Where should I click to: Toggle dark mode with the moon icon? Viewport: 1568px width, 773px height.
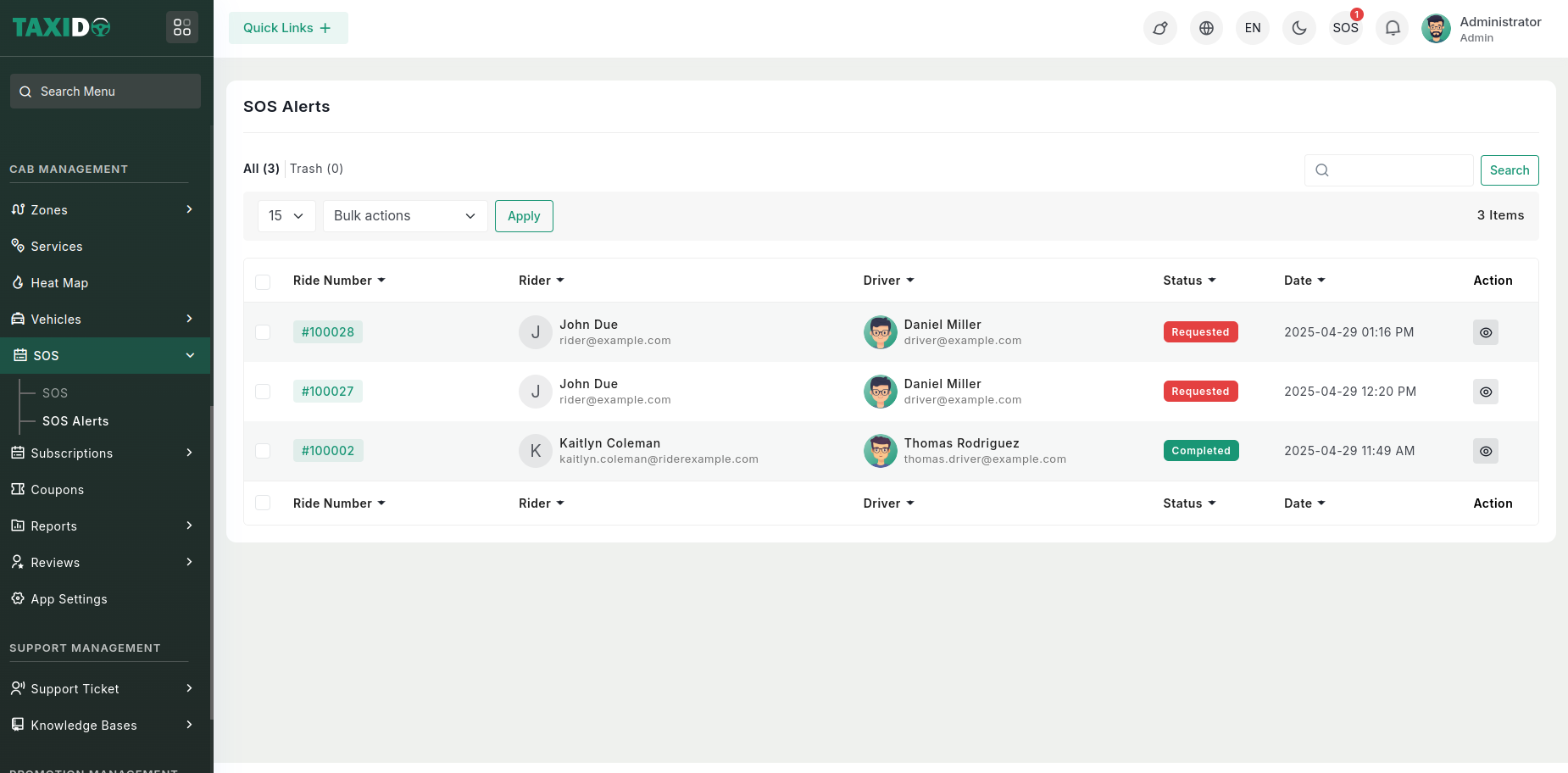pyautogui.click(x=1298, y=28)
